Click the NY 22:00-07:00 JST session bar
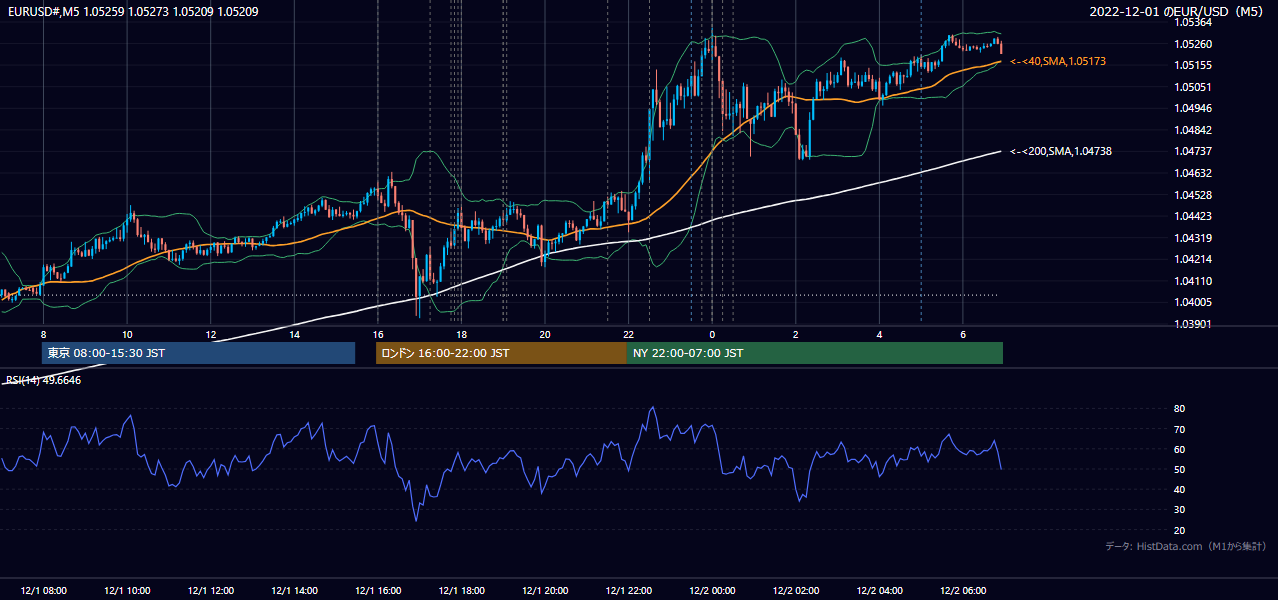1278x600 pixels. [815, 353]
